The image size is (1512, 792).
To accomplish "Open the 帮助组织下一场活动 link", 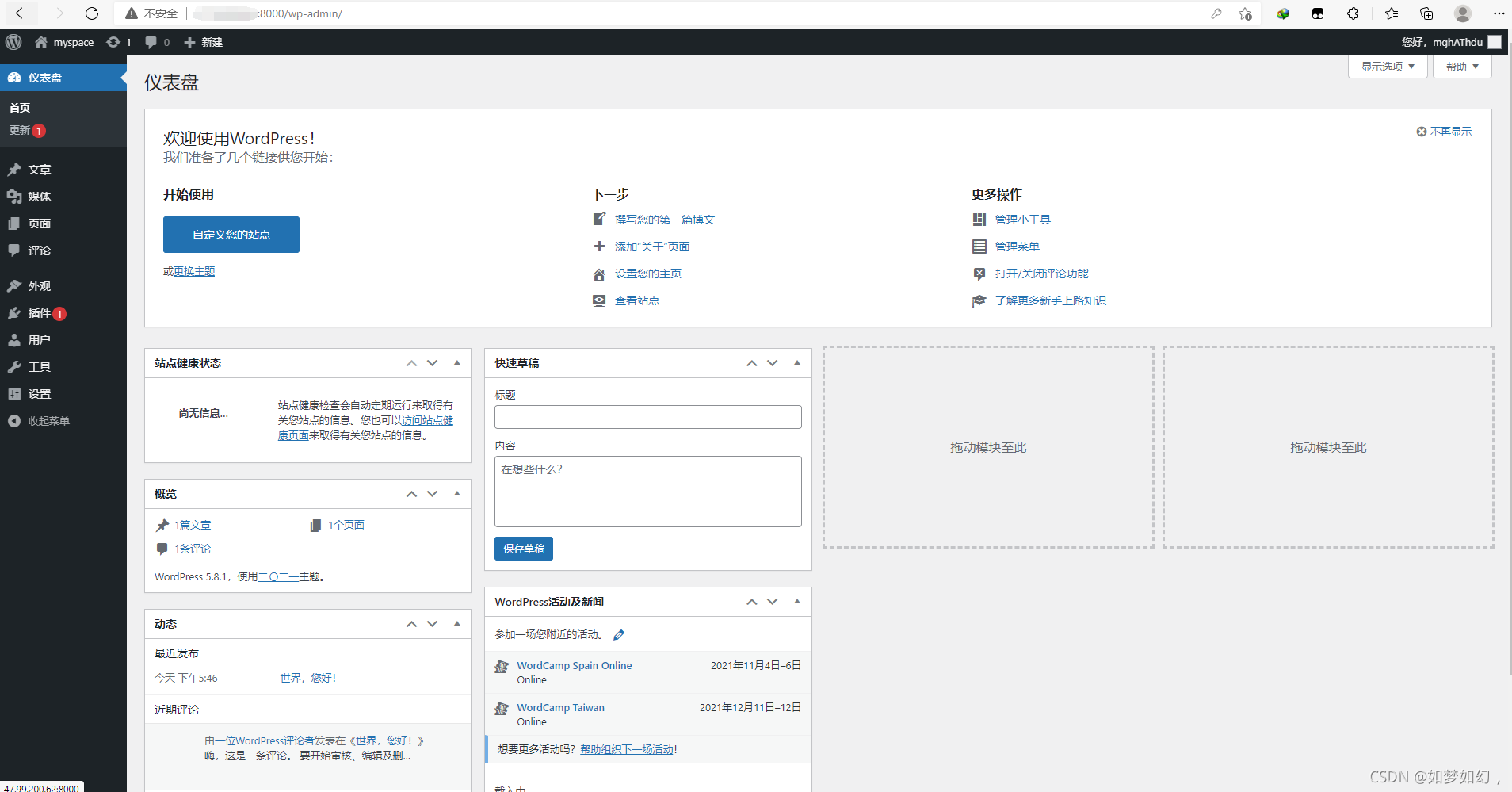I will click(x=627, y=749).
